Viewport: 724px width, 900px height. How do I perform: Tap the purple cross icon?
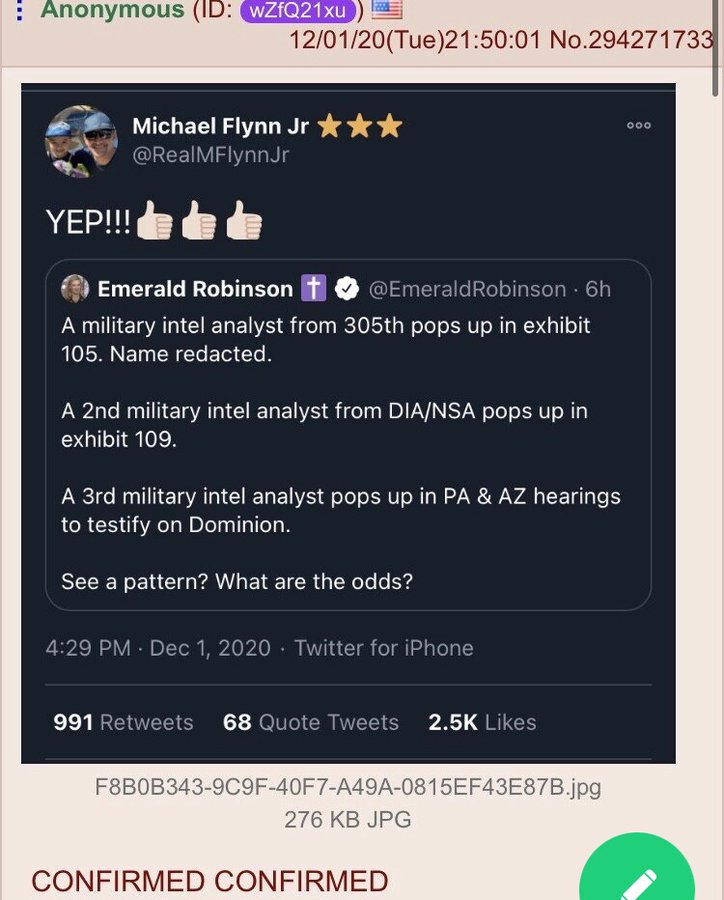point(313,289)
